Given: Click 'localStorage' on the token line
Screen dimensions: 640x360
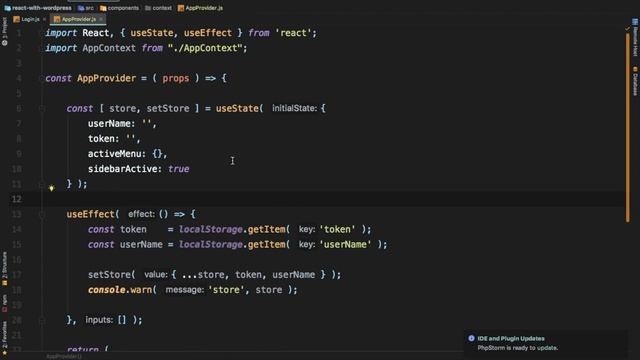Looking at the screenshot, I should pyautogui.click(x=211, y=229).
